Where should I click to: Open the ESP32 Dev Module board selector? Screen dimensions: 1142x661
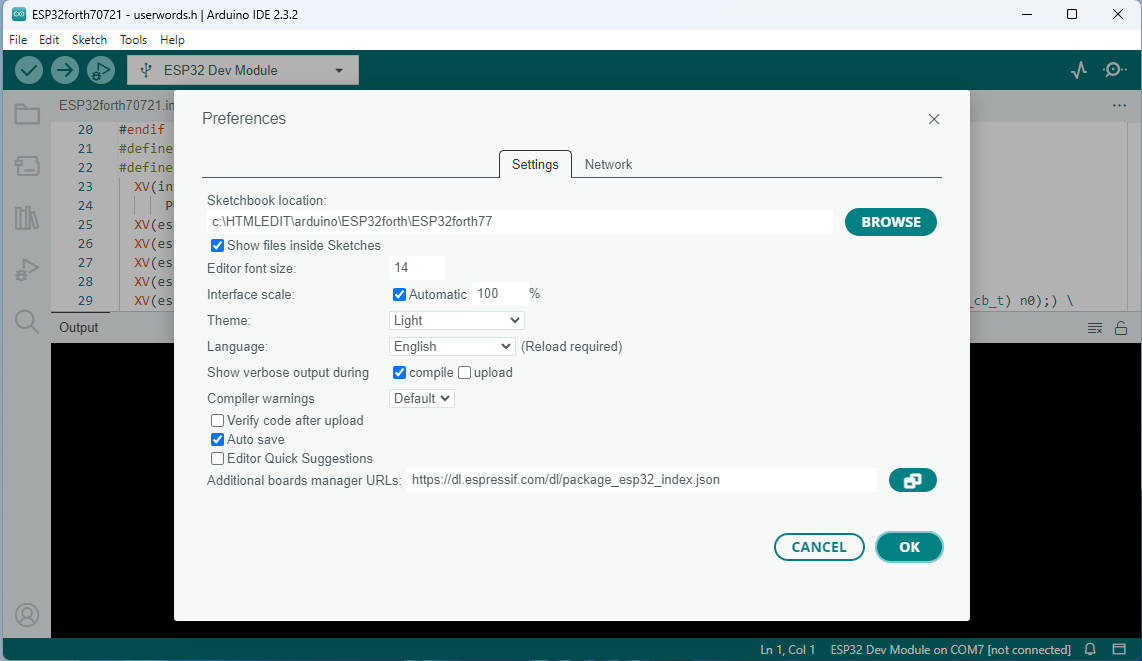(243, 71)
